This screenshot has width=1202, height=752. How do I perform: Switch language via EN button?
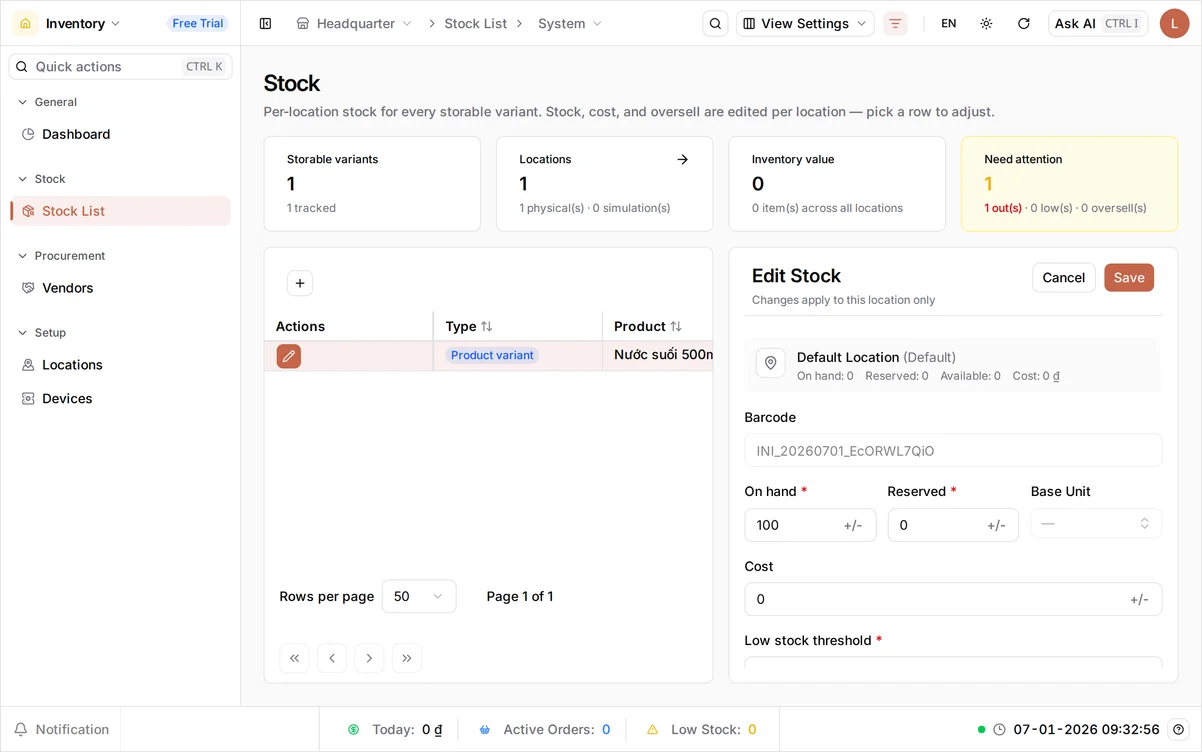[x=949, y=23]
